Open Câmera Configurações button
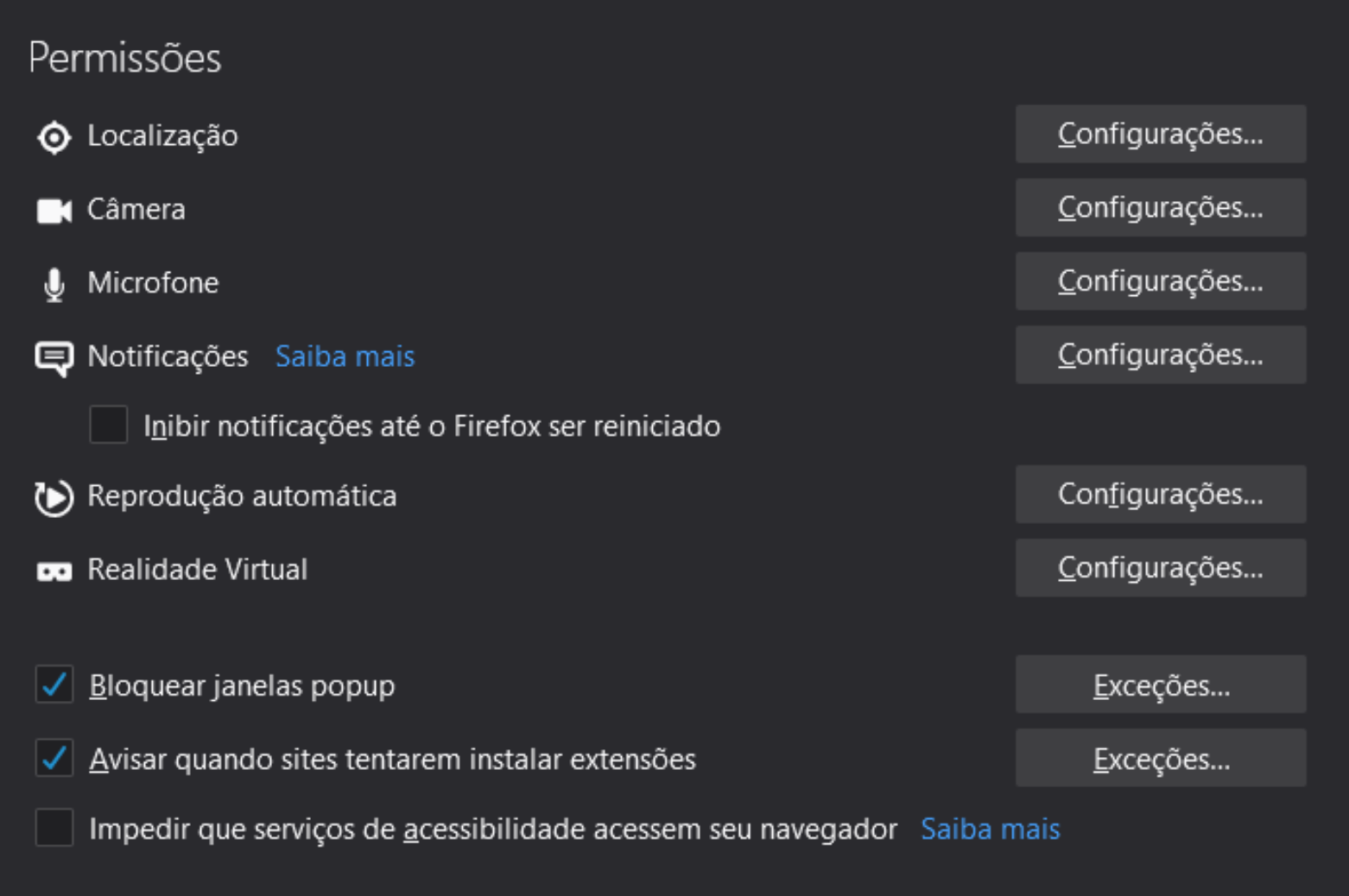Screen dimensions: 1349x896 (x=1160, y=207)
